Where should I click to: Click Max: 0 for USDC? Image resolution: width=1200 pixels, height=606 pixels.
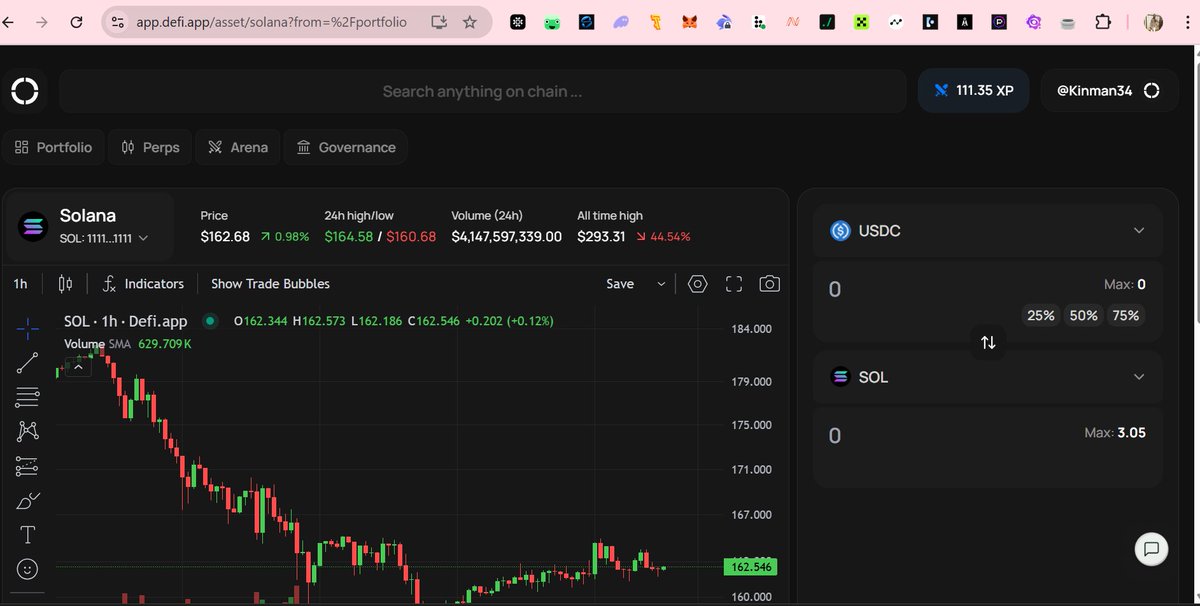(x=1125, y=285)
